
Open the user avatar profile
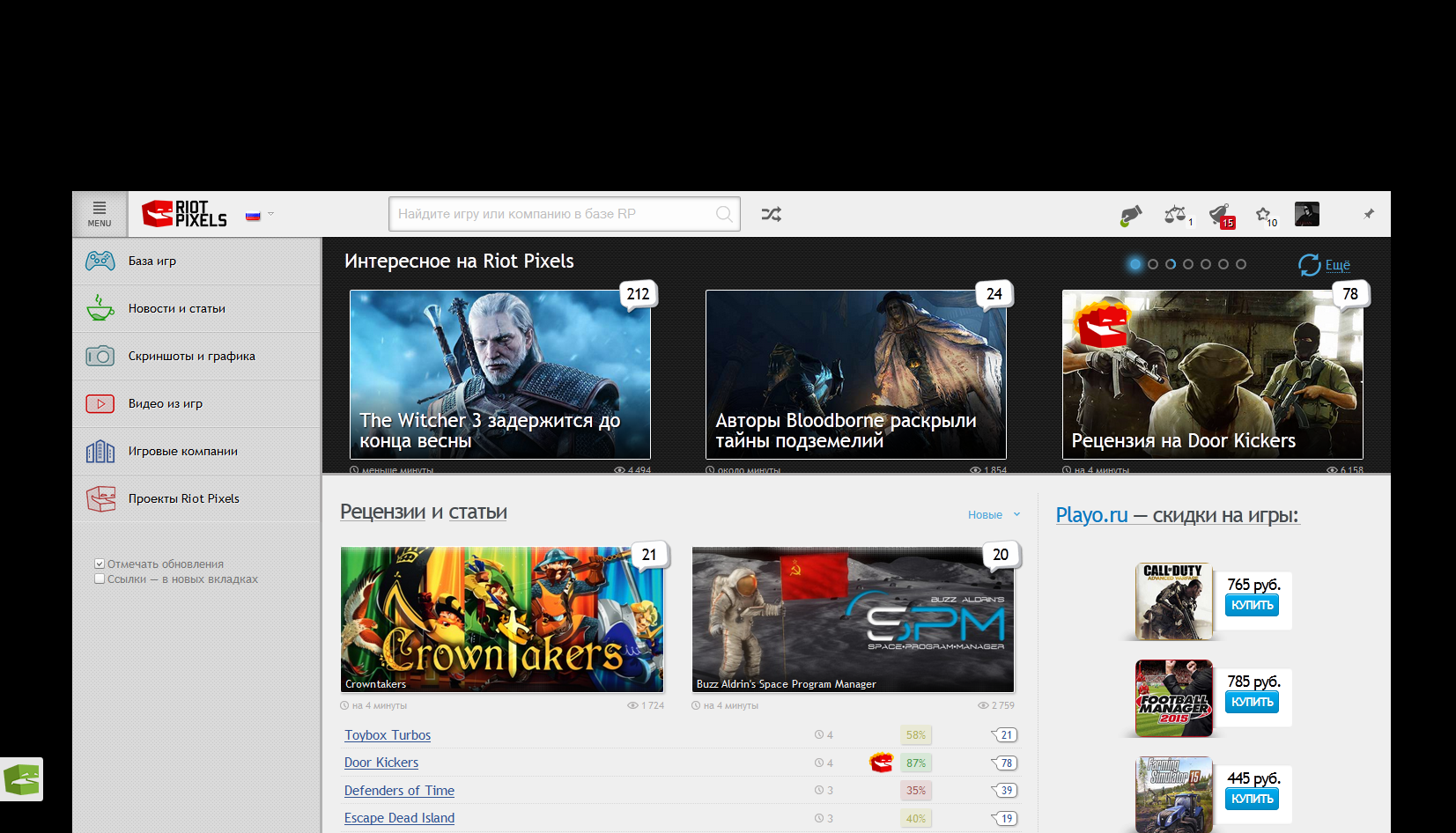pos(1307,214)
